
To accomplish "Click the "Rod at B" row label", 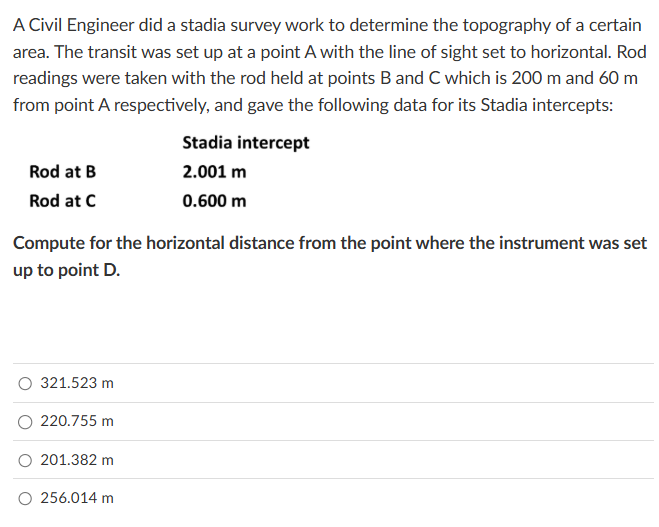I will click(63, 172).
